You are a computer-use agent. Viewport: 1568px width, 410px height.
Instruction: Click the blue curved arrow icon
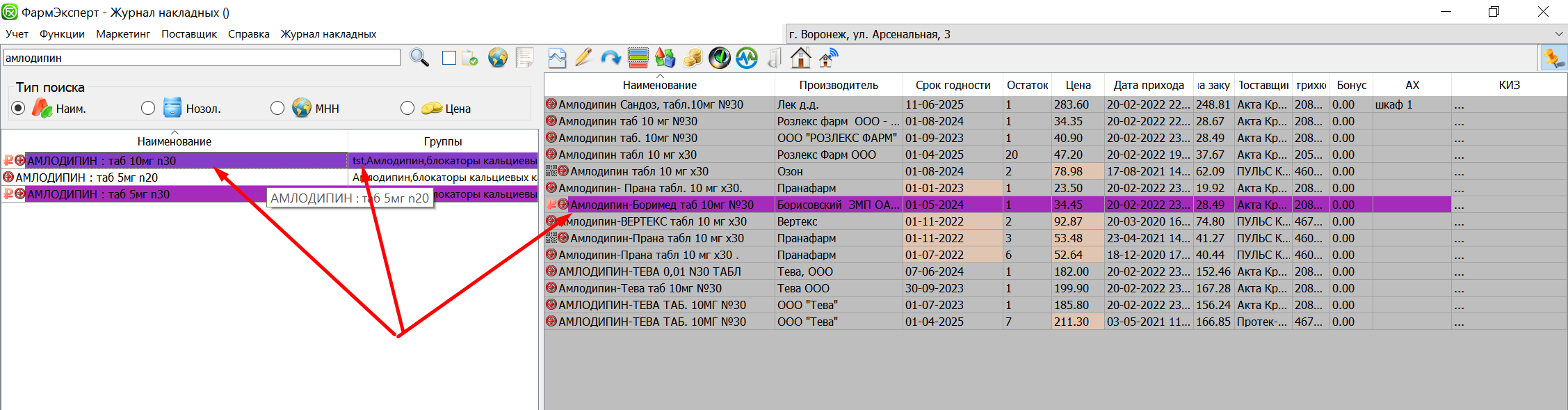[611, 58]
